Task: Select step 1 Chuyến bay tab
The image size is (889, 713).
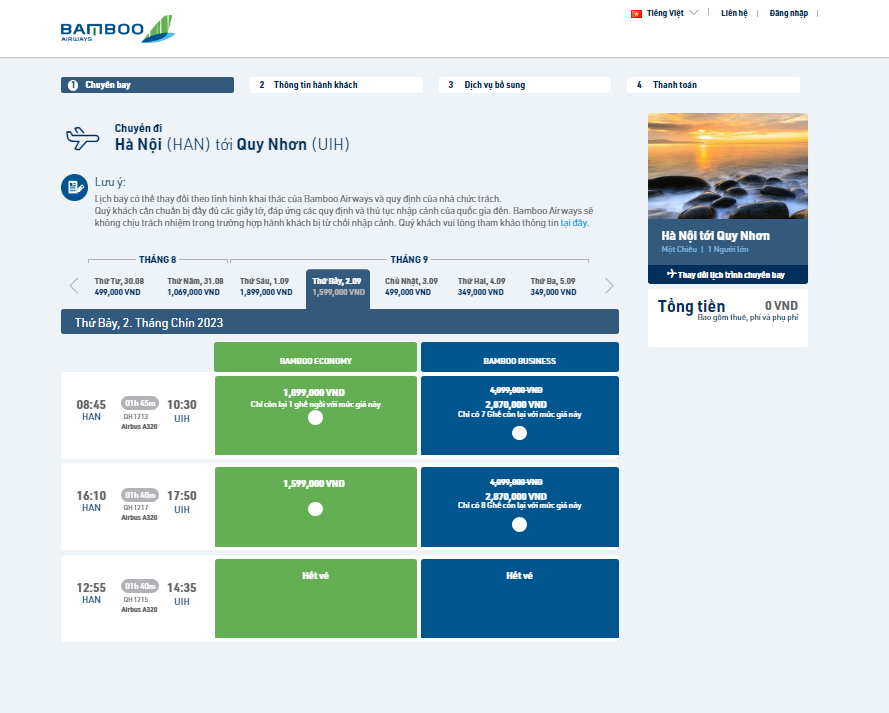Action: [147, 85]
